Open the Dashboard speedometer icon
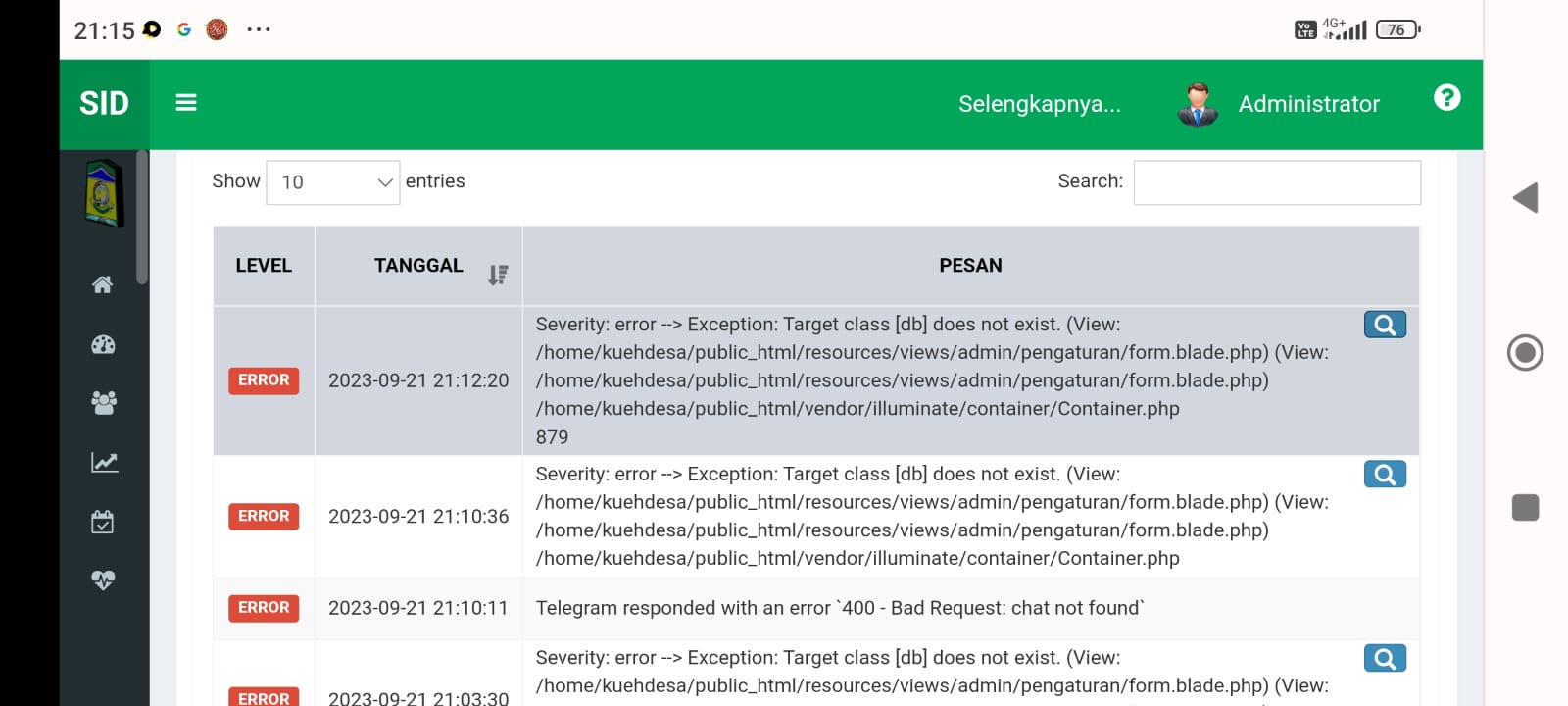 point(103,344)
